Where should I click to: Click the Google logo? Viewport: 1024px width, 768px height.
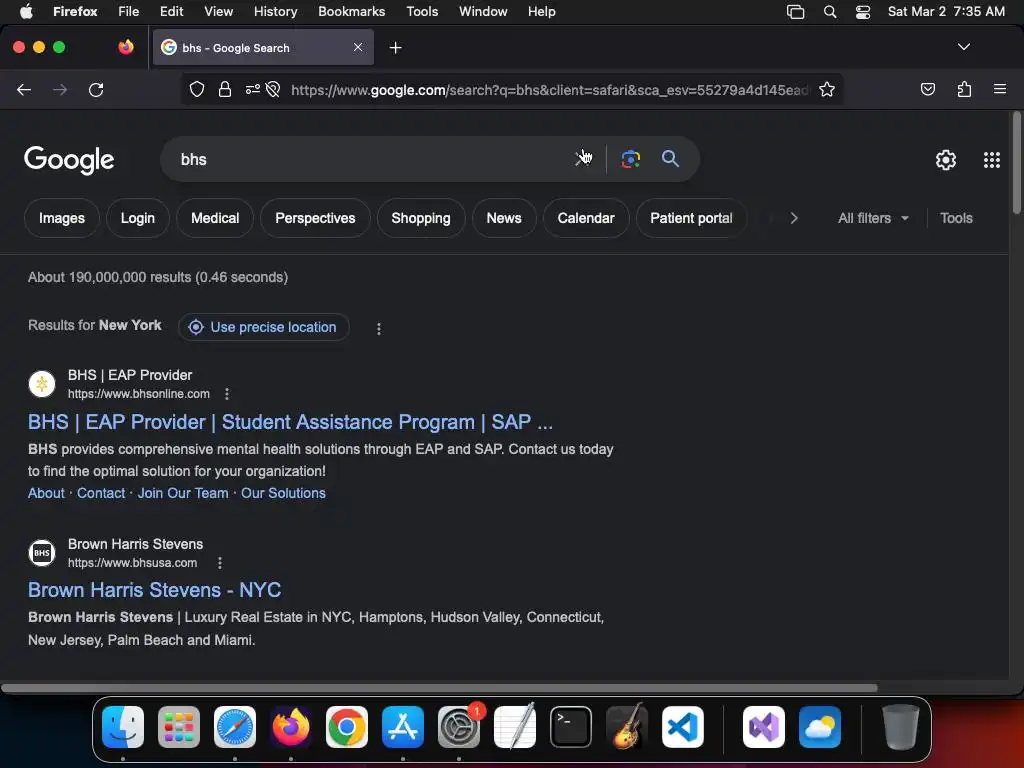click(69, 160)
